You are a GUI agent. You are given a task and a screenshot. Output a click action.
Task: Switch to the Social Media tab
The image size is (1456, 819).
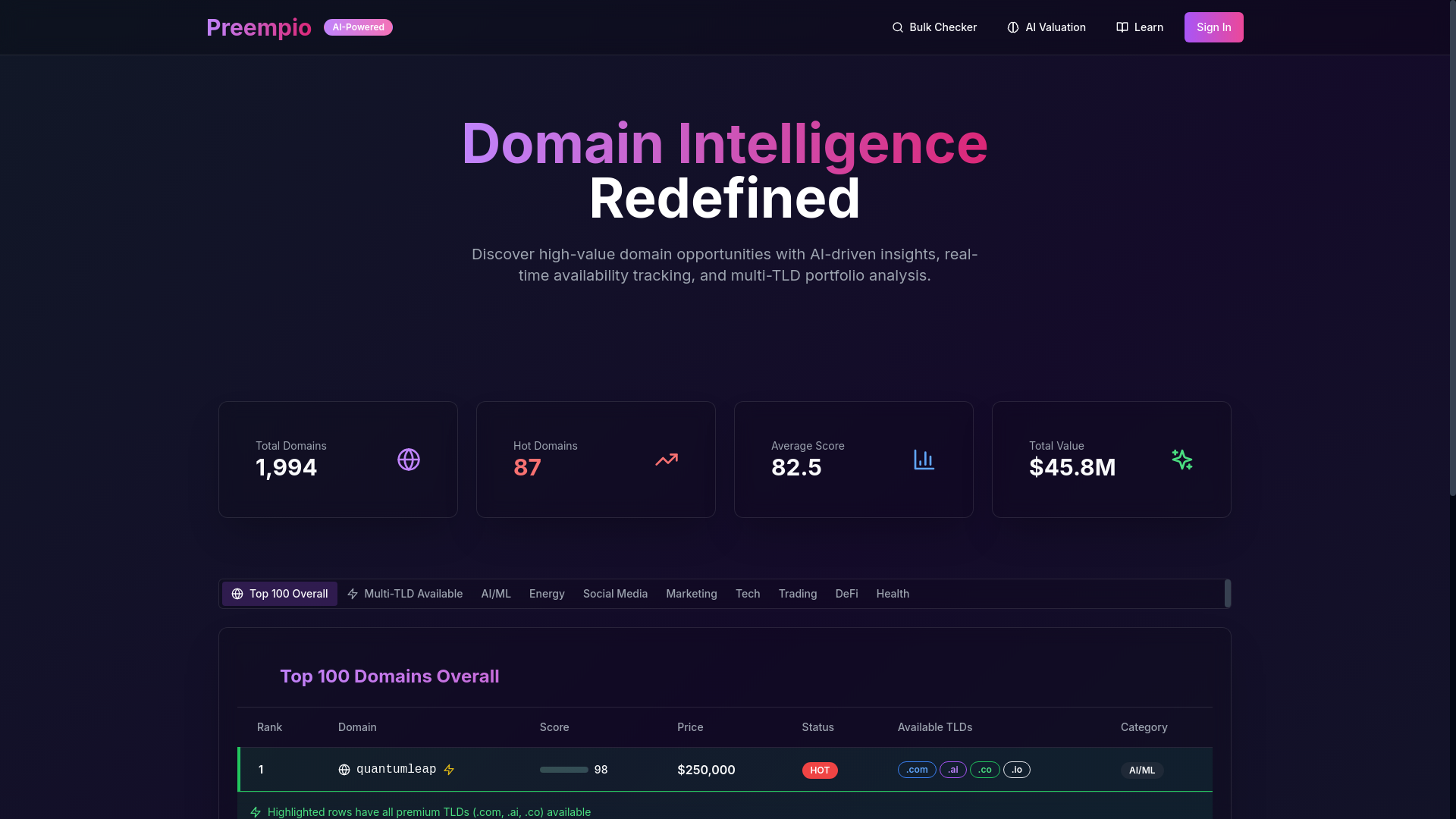[x=615, y=594]
